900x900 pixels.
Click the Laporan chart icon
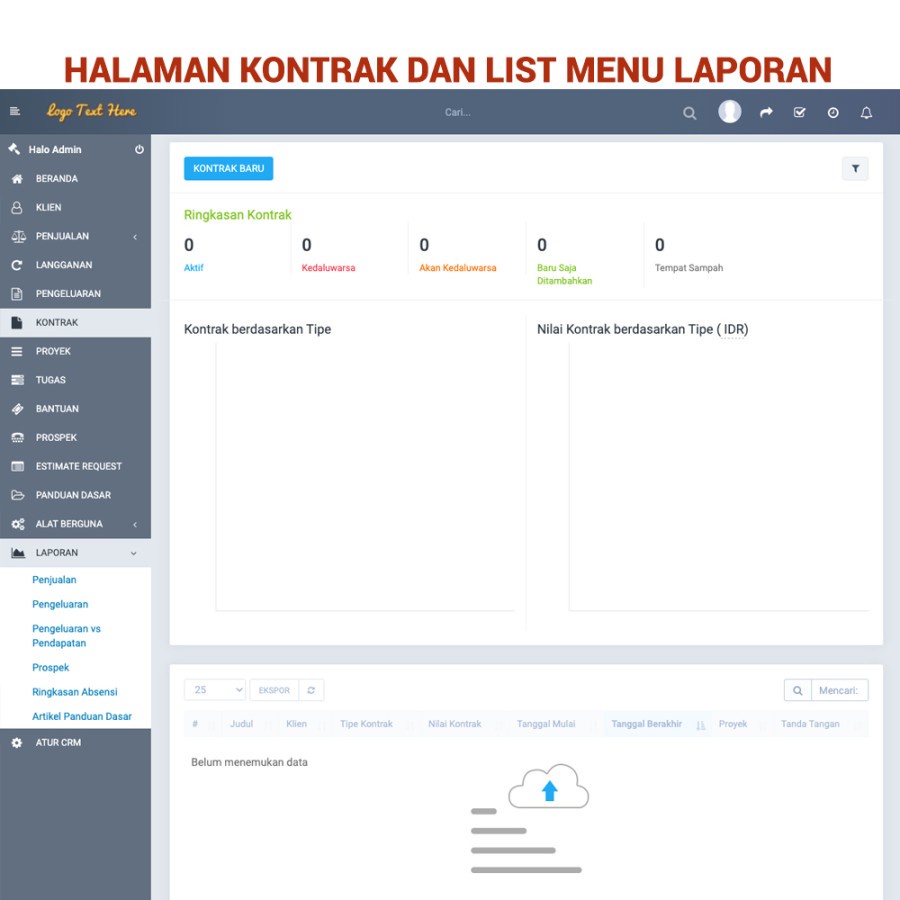coord(17,552)
